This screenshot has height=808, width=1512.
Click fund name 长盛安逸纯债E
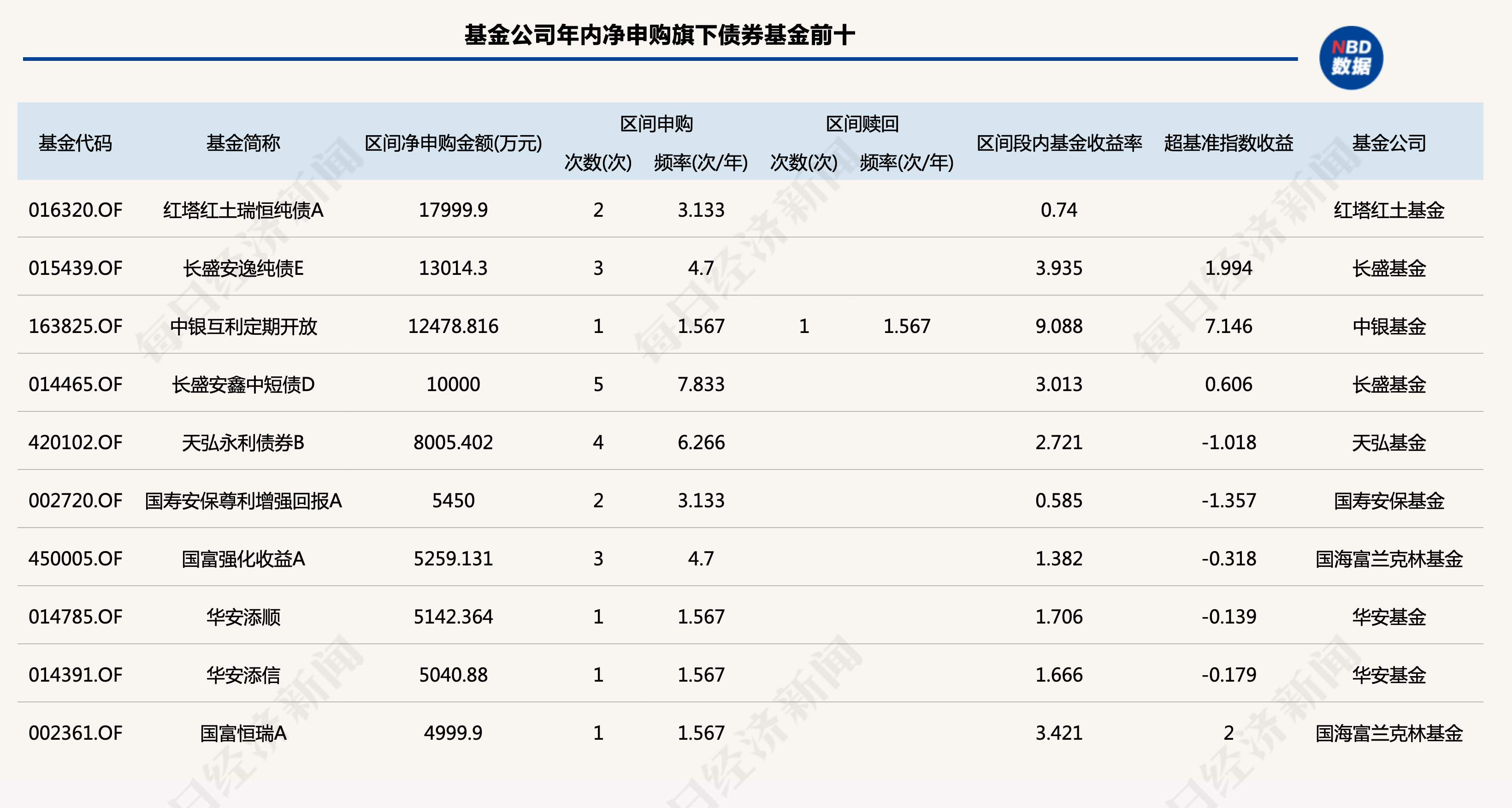[x=243, y=268]
